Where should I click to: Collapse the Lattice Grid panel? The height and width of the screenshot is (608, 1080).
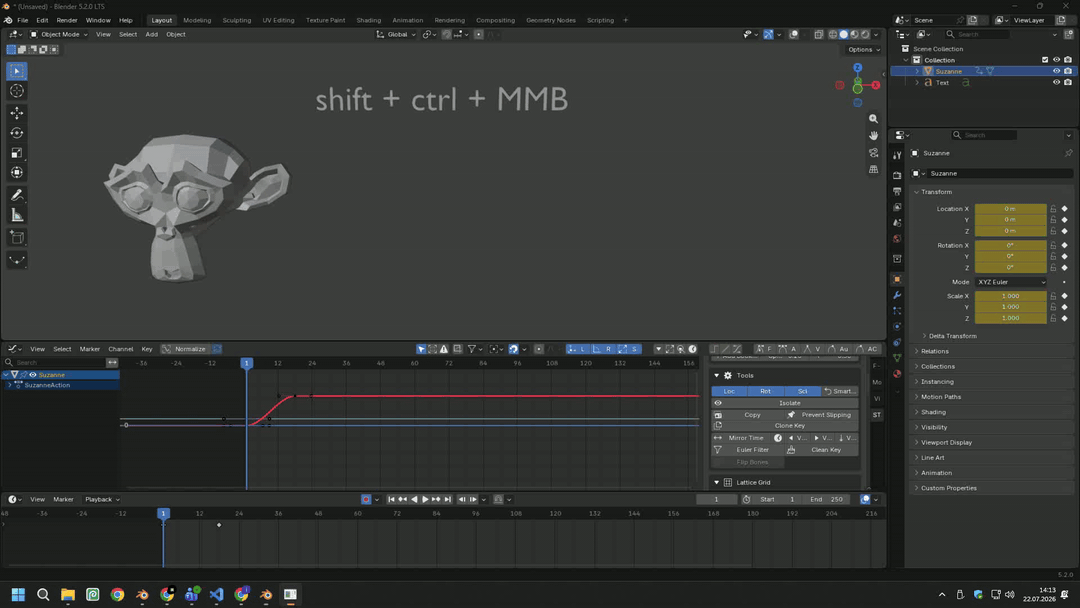tap(716, 483)
